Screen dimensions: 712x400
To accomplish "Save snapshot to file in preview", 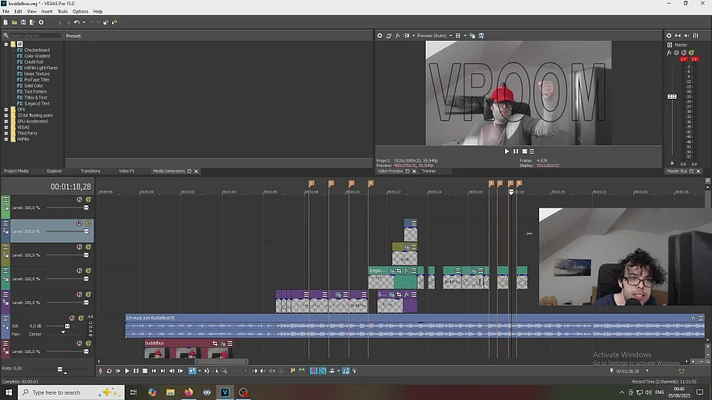I will [481, 35].
